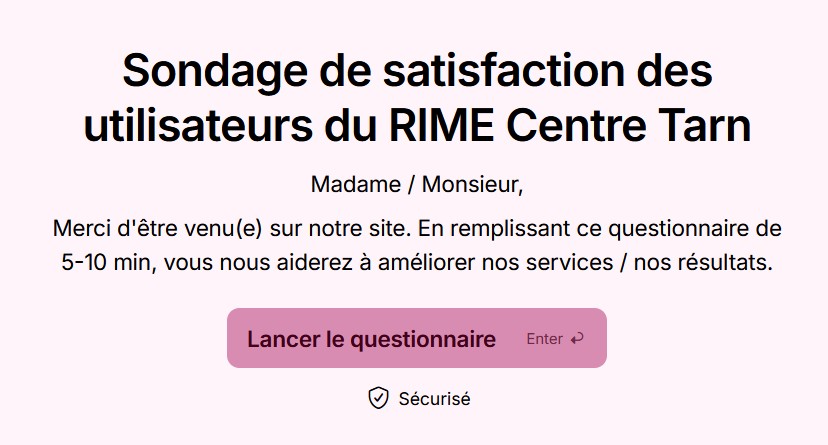Click the "Sondage de satisfaction des" heading line
The image size is (828, 445).
[417, 75]
